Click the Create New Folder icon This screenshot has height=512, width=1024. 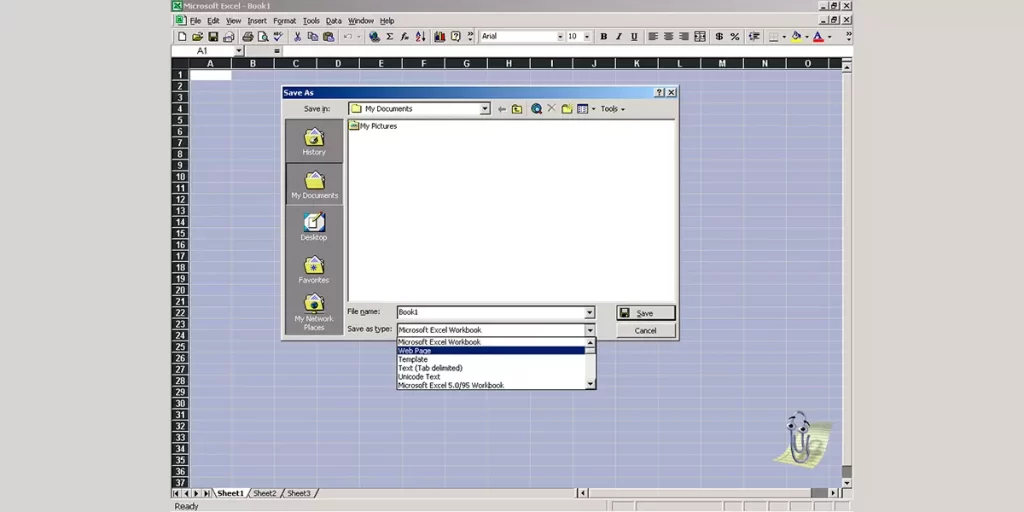point(567,109)
